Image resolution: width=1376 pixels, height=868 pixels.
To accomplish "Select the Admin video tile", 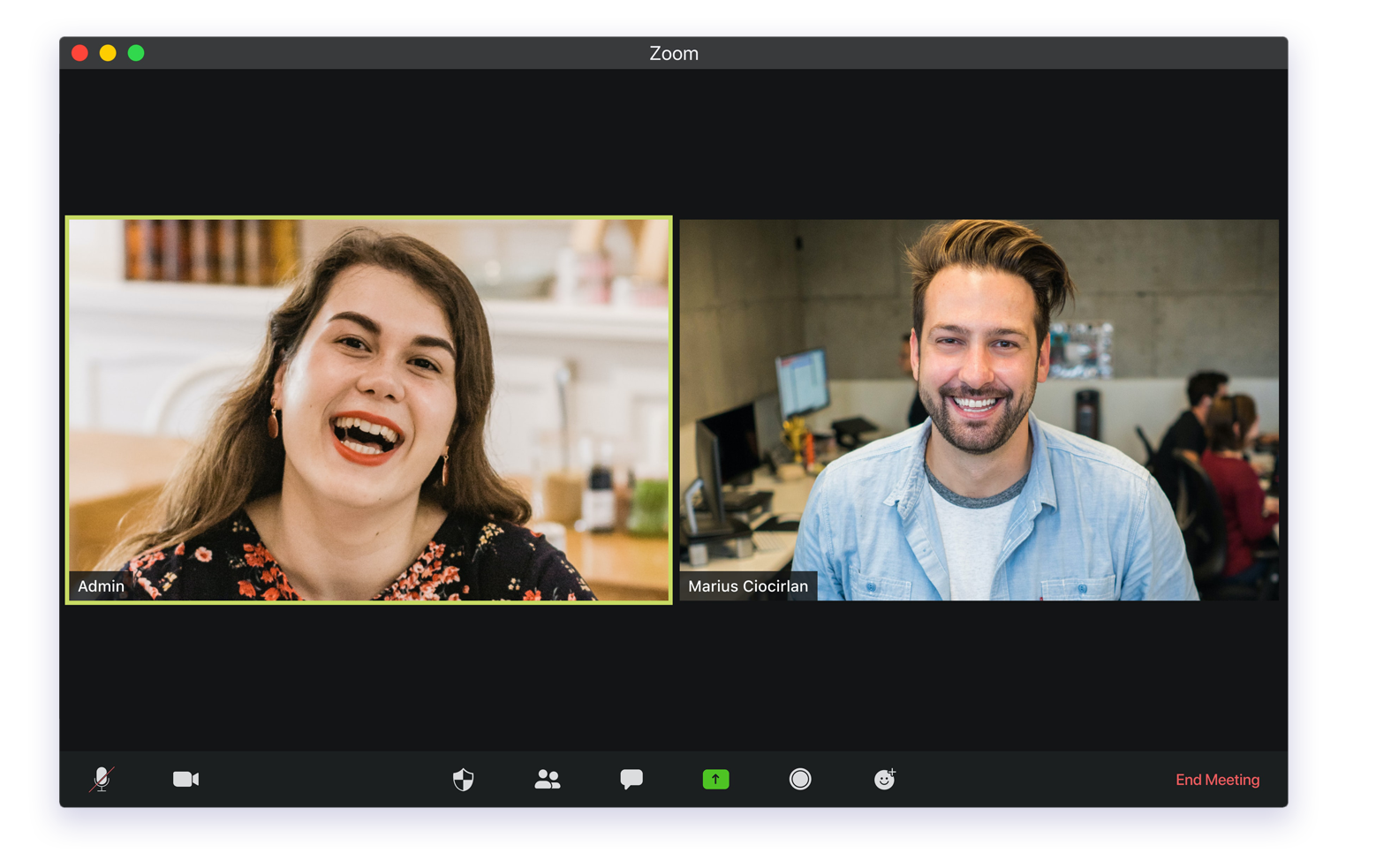I will [369, 410].
